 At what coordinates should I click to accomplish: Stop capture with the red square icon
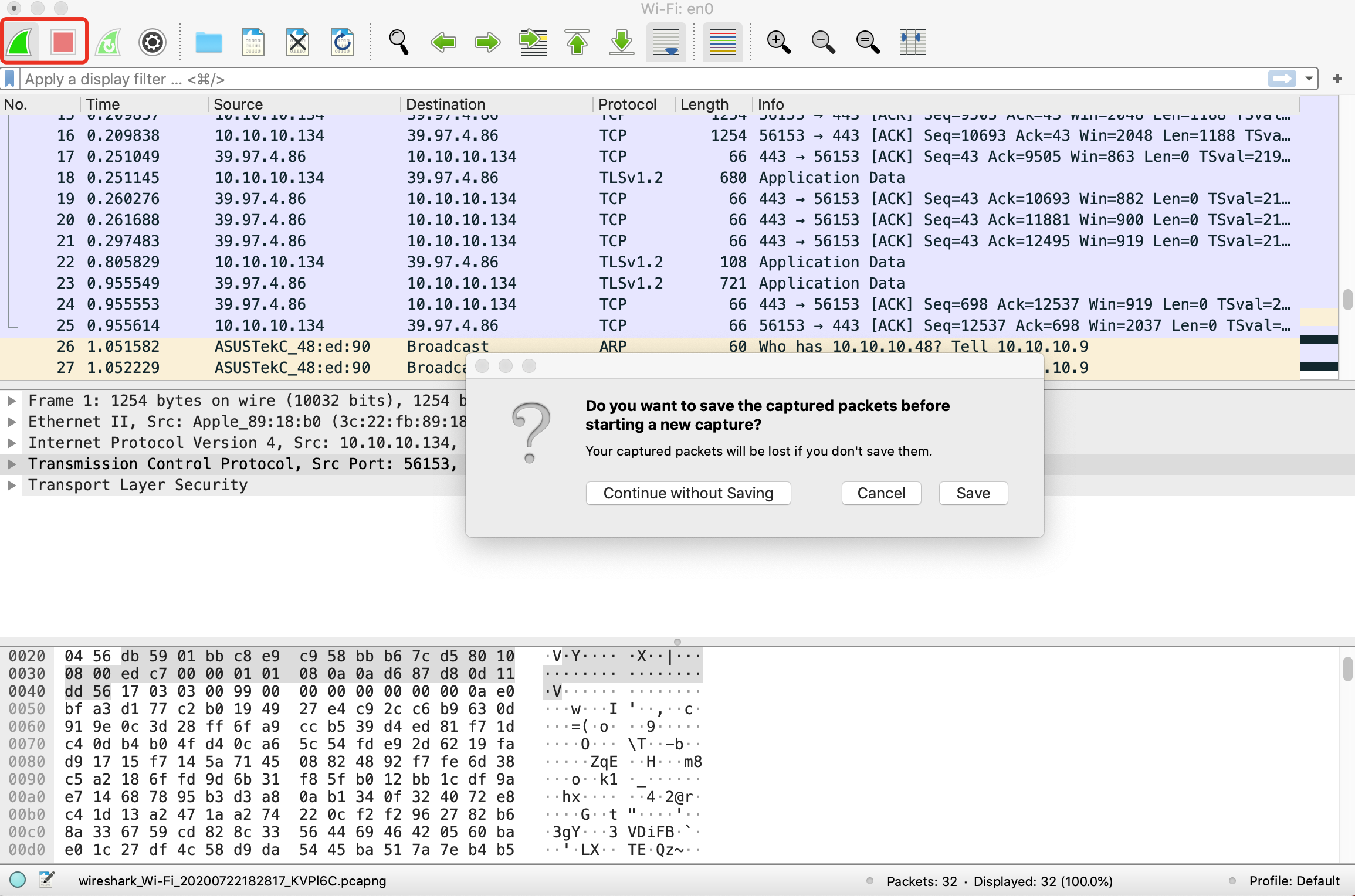tap(63, 42)
